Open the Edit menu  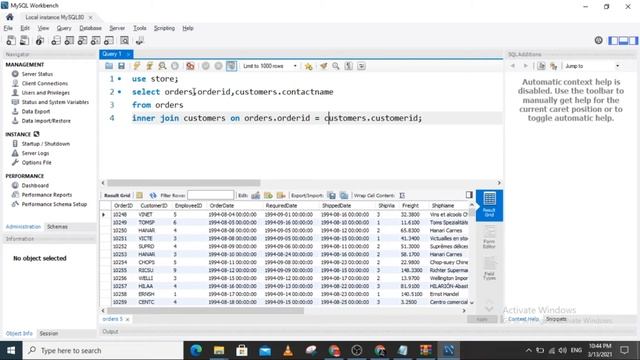point(25,28)
